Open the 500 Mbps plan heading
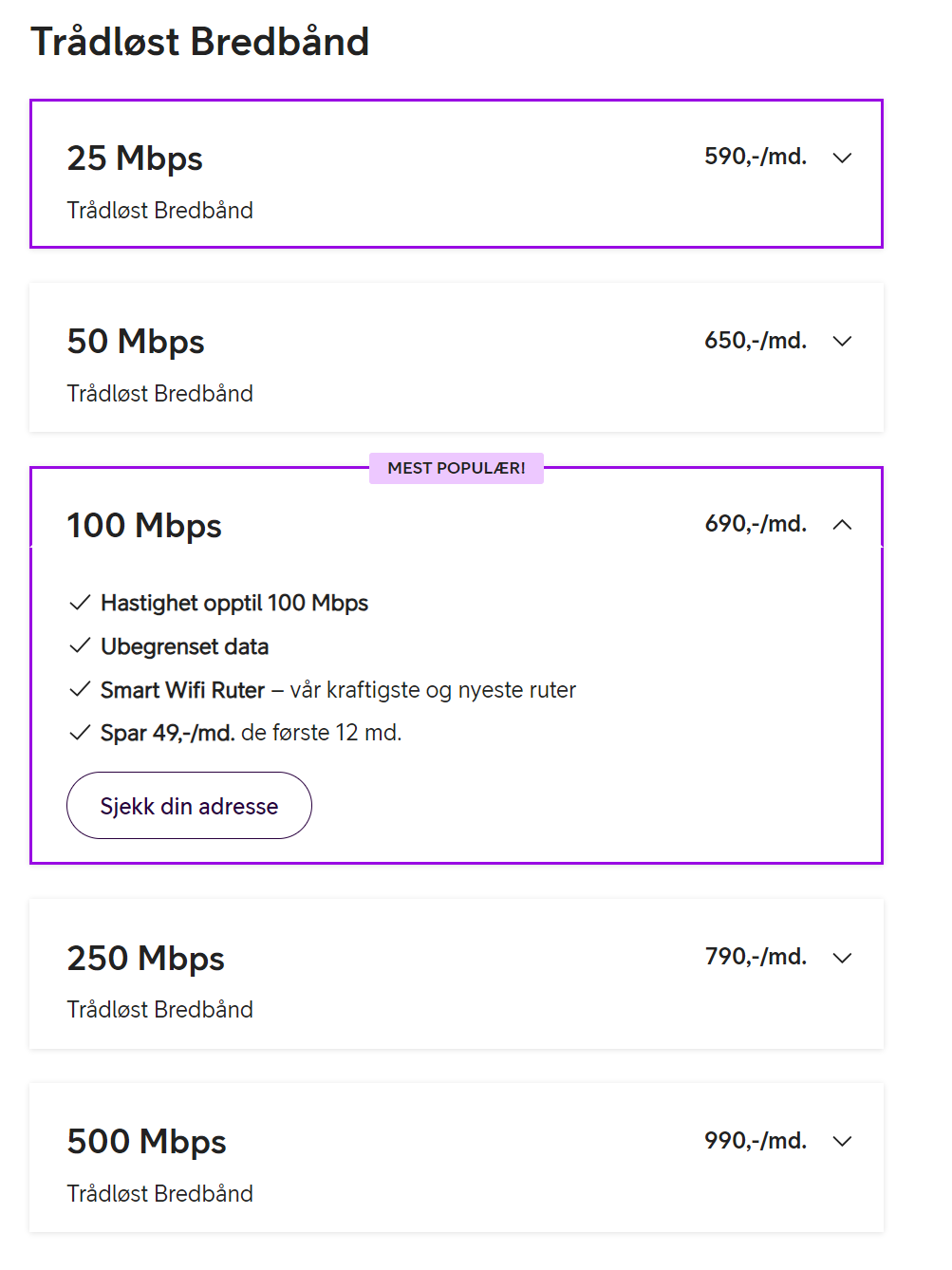The width and height of the screenshot is (952, 1270). click(147, 1142)
